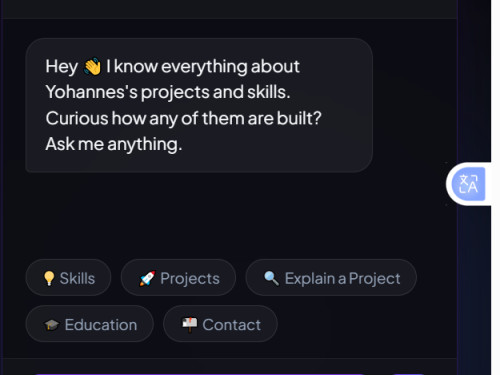Choose the Projects quick reply chip
500x375 pixels.
[x=178, y=278]
